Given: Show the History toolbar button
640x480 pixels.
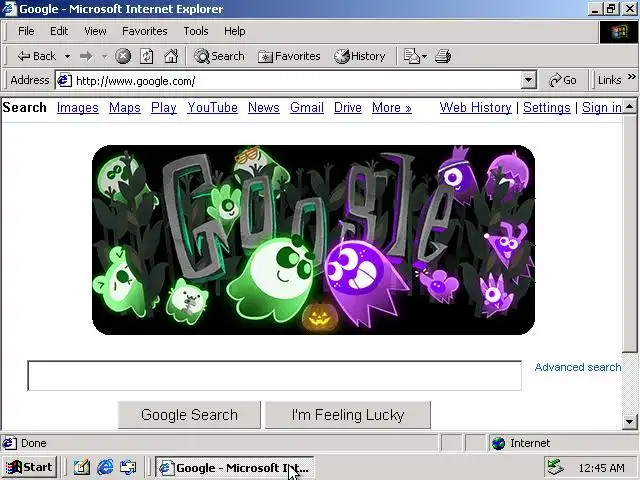Looking at the screenshot, I should point(360,56).
